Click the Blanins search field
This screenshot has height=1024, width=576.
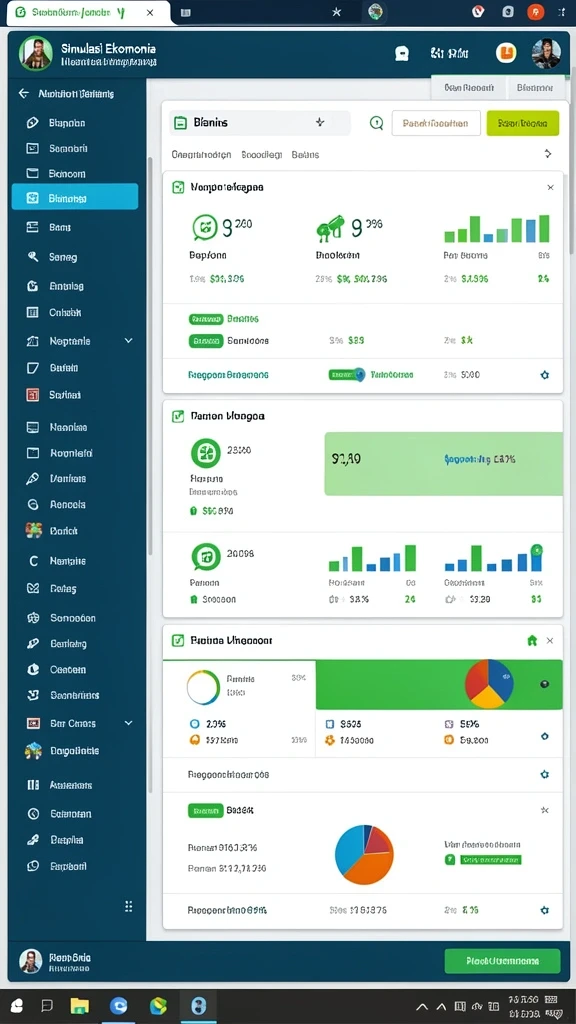[260, 123]
